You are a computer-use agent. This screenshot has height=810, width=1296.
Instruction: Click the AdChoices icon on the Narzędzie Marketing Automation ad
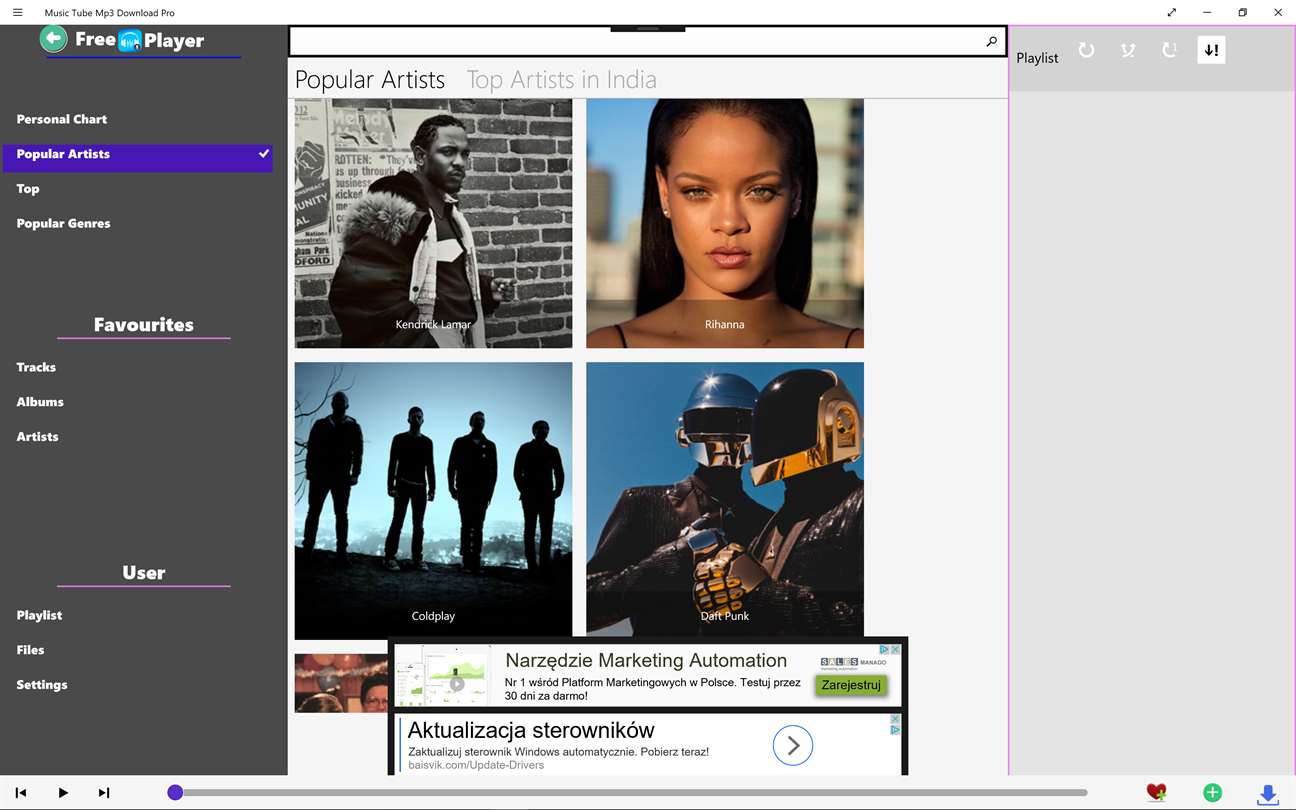[885, 650]
